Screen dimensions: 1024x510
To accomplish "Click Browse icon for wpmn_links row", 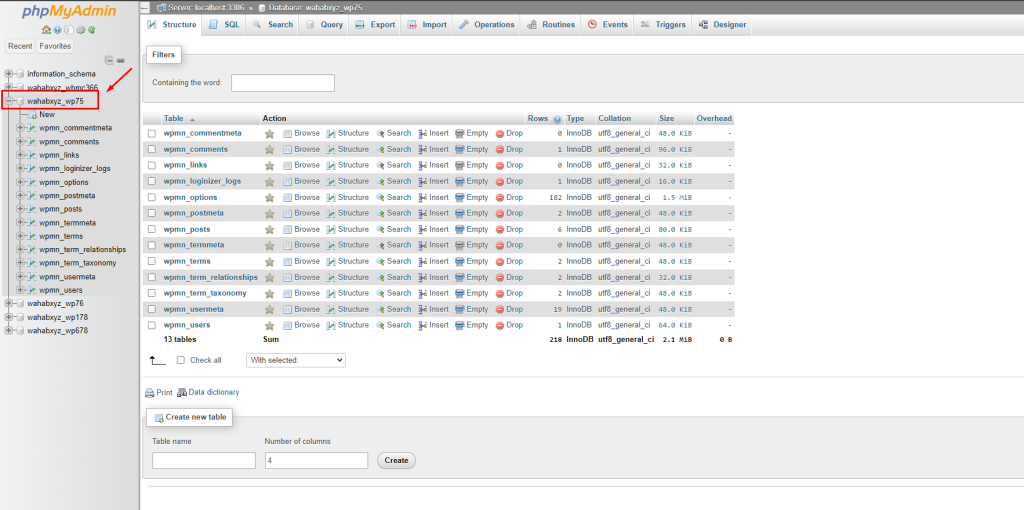I will (287, 165).
